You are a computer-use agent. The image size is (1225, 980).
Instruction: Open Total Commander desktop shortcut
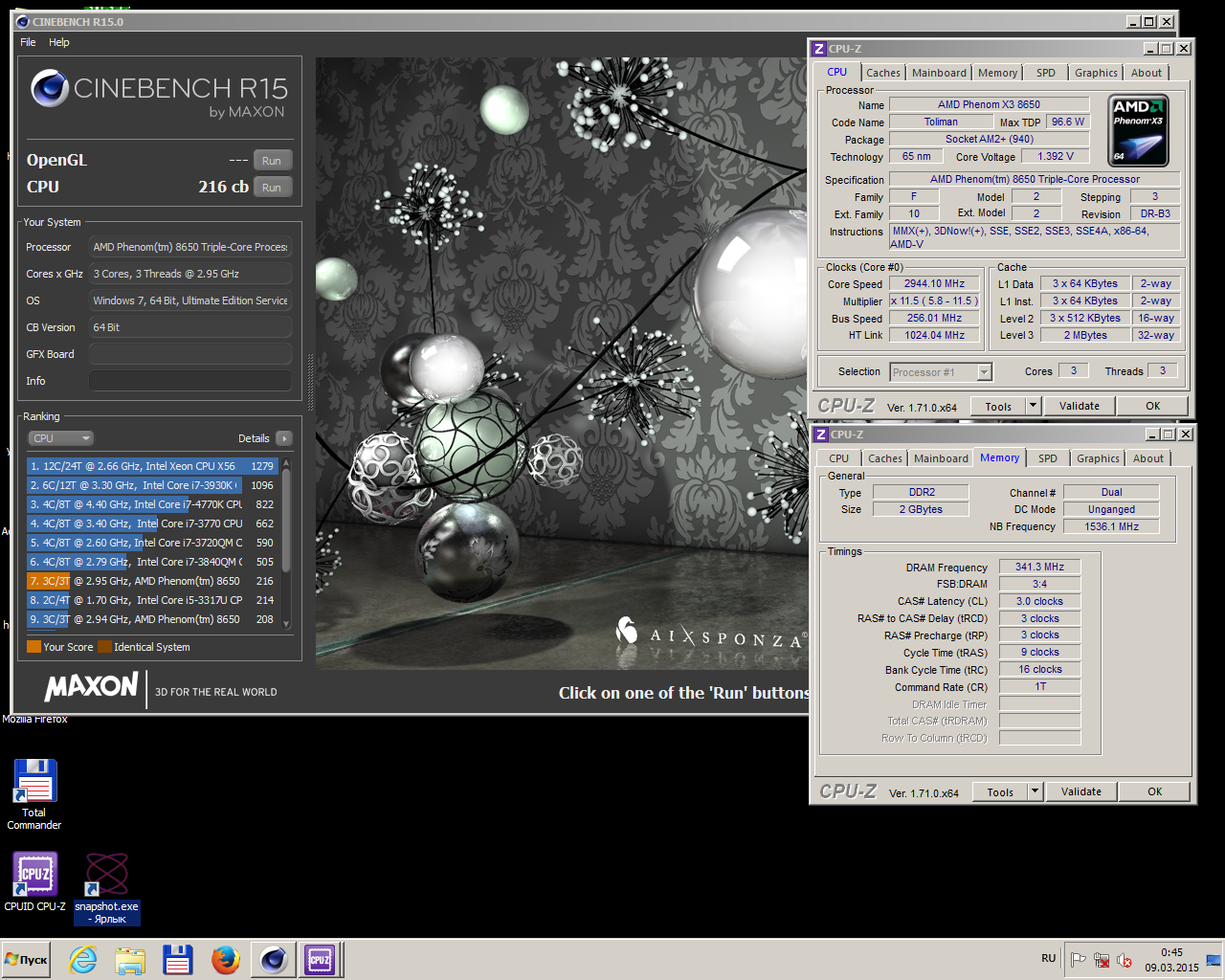pyautogui.click(x=34, y=794)
